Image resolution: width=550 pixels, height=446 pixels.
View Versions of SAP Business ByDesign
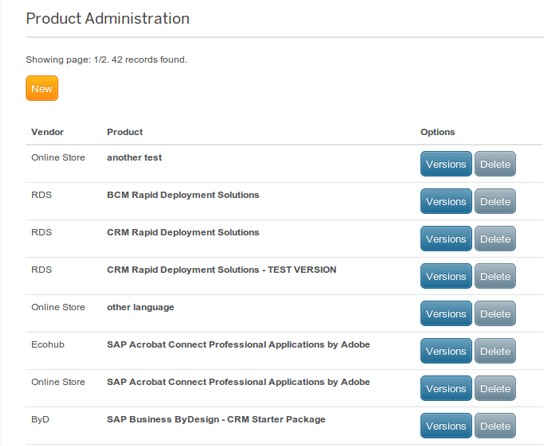coord(446,426)
